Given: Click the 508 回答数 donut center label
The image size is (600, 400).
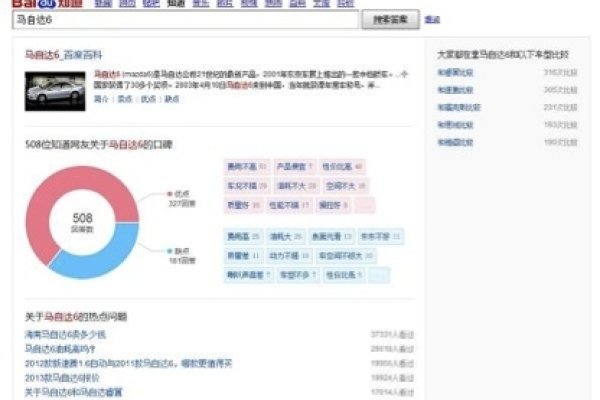Looking at the screenshot, I should (82, 222).
